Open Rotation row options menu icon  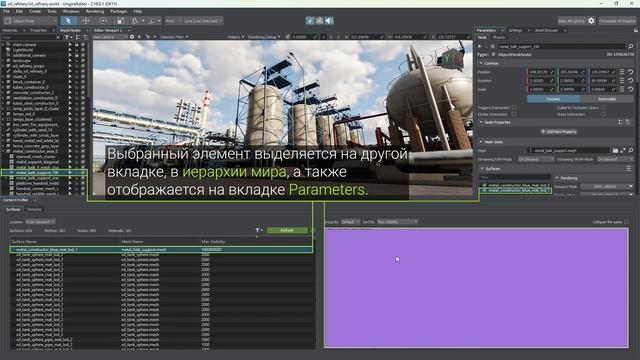click(622, 80)
